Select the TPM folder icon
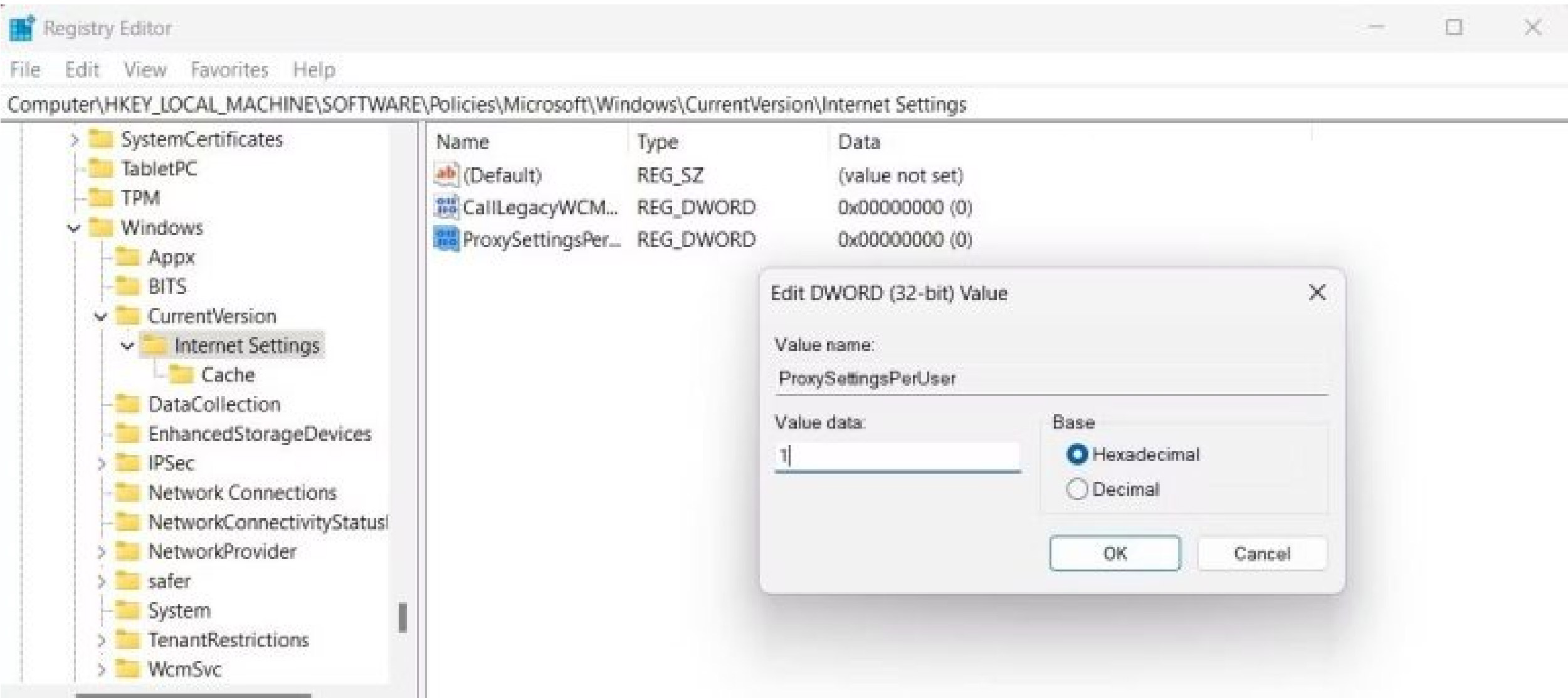The width and height of the screenshot is (1568, 698). pyautogui.click(x=102, y=198)
